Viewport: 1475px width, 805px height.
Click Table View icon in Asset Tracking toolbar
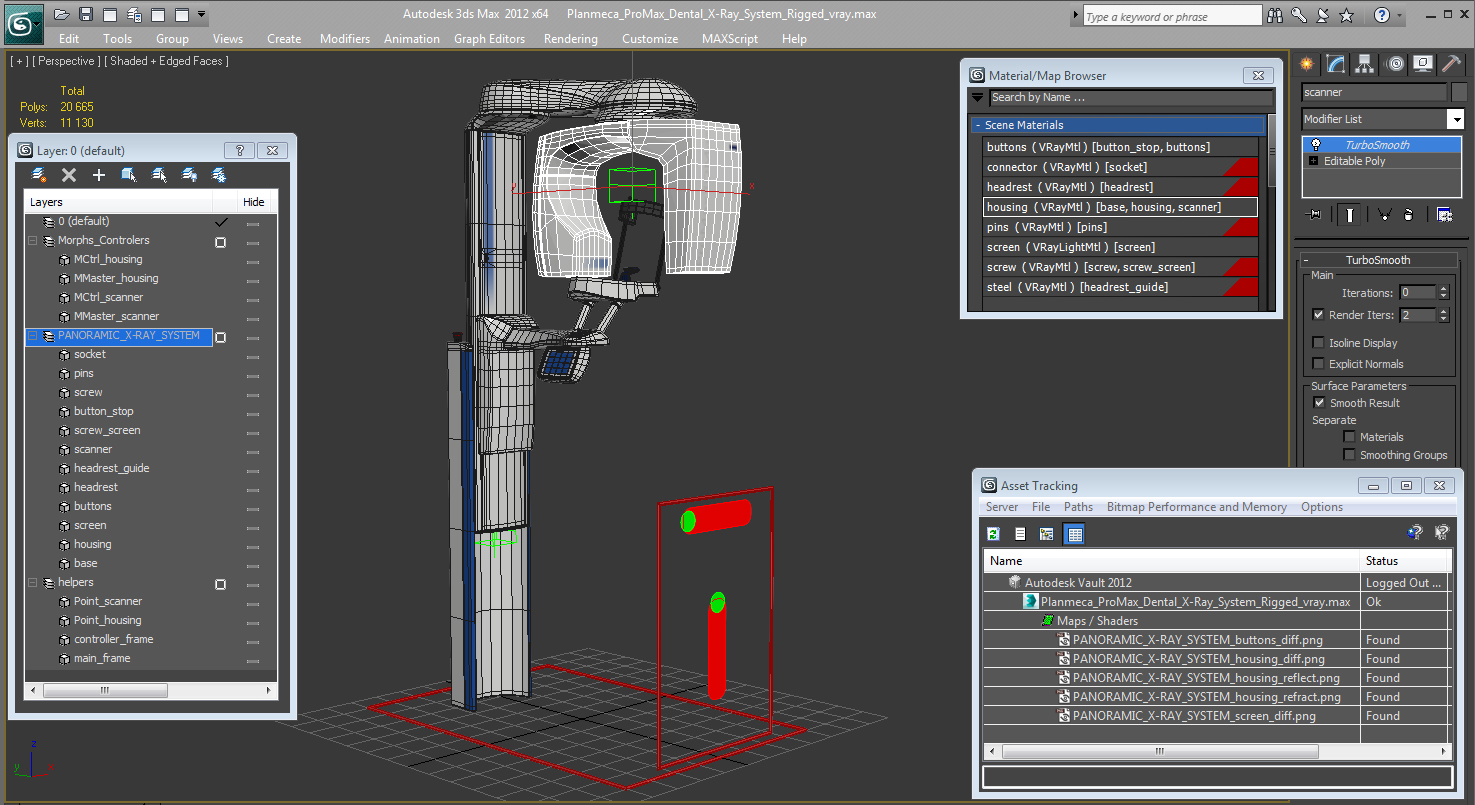click(1075, 534)
